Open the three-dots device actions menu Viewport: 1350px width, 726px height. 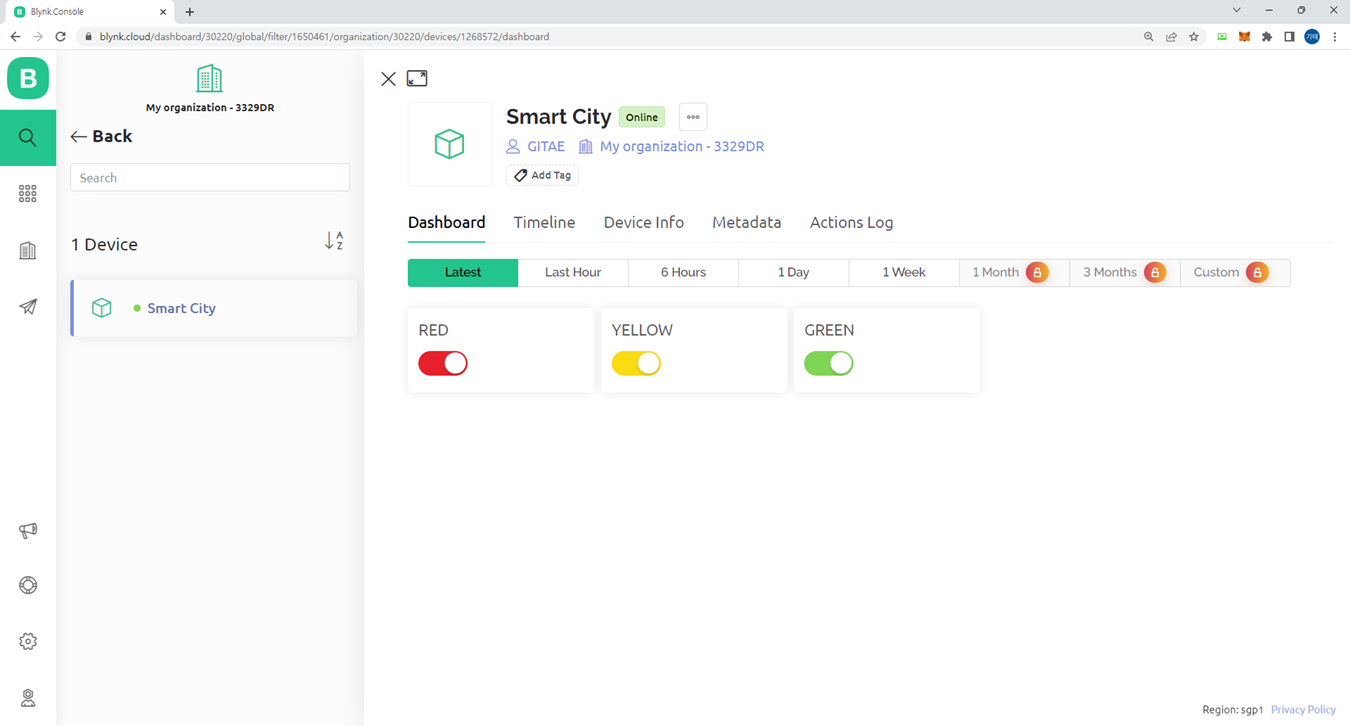click(x=693, y=117)
